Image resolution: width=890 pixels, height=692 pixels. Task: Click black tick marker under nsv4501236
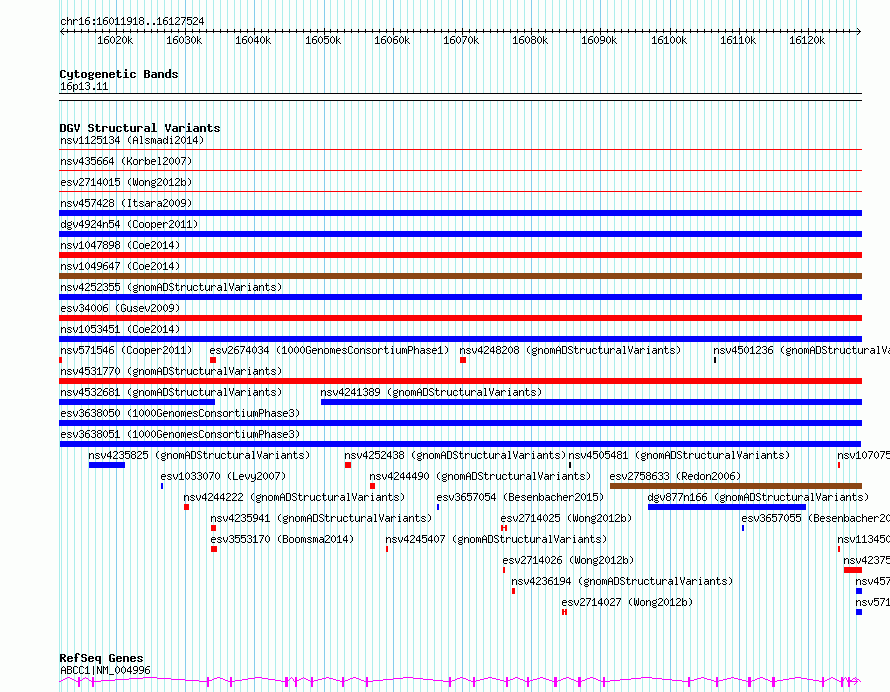715,360
